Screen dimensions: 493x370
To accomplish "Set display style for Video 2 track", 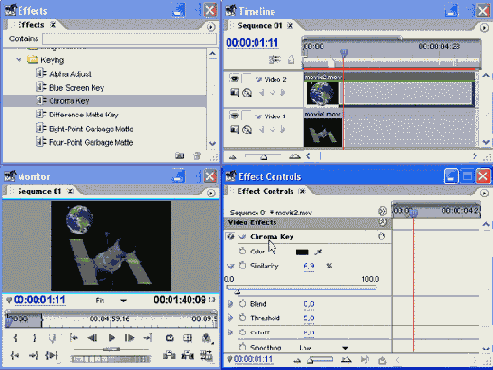I will click(x=234, y=93).
